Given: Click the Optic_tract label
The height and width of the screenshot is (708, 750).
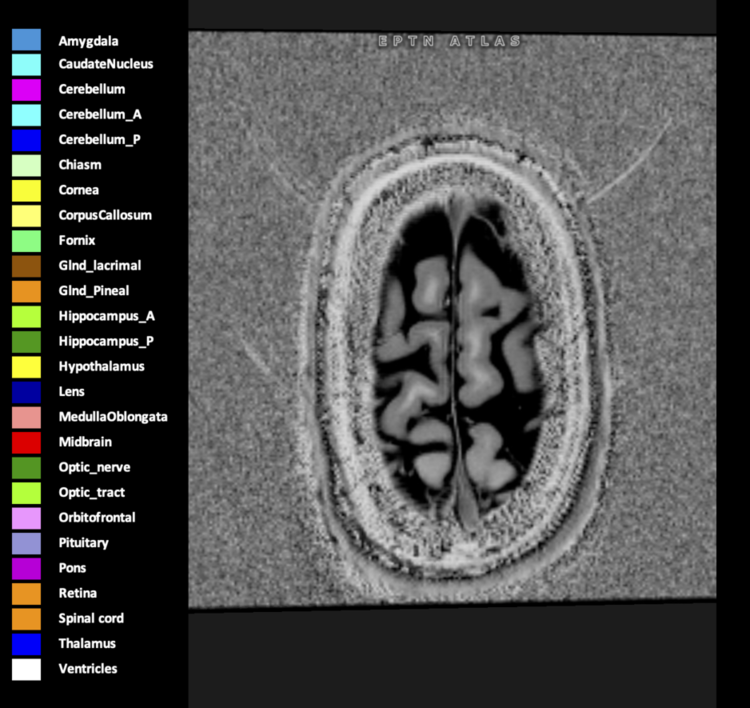Looking at the screenshot, I should (x=92, y=492).
